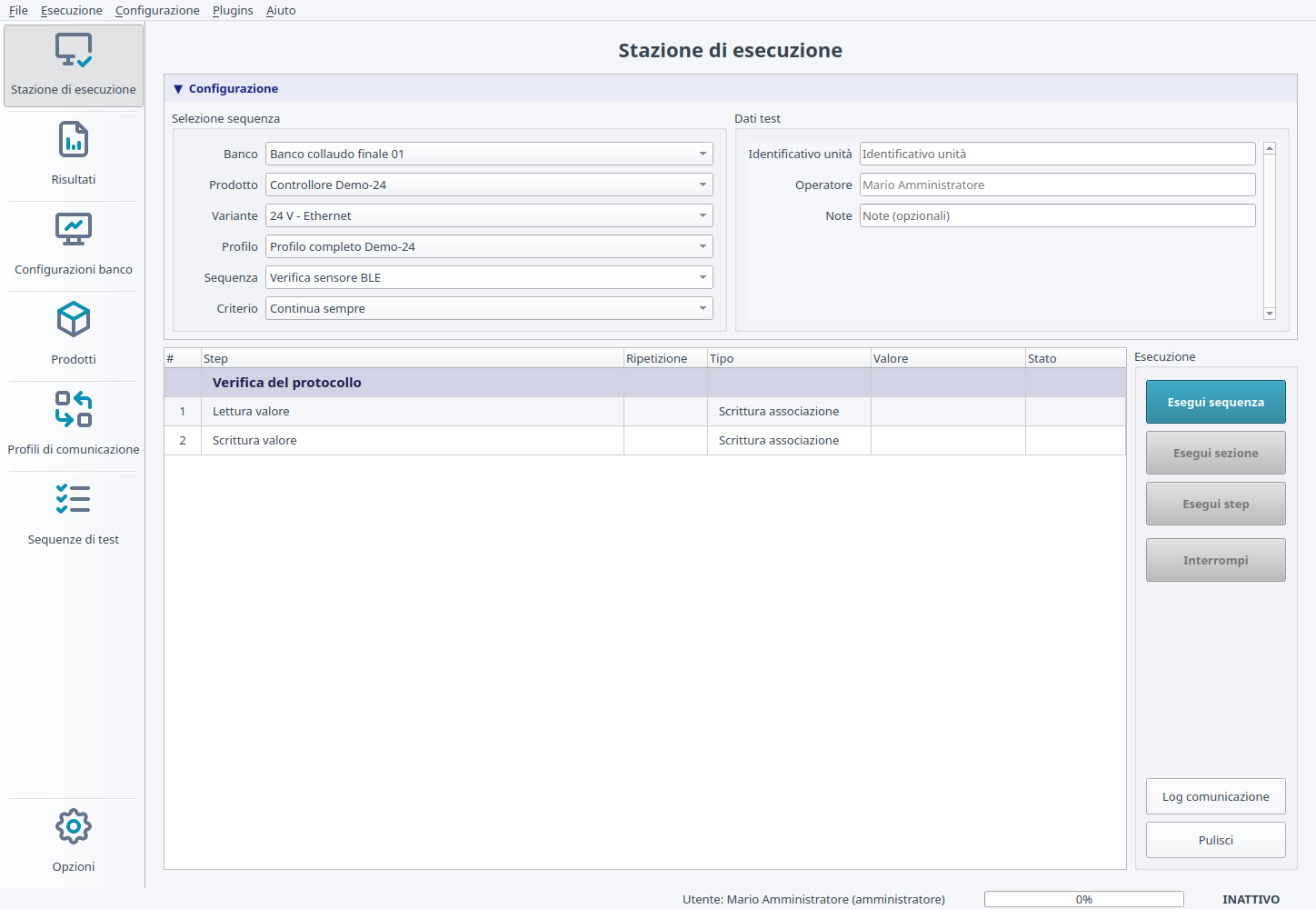The width and height of the screenshot is (1316, 909).
Task: Click the Tipo column header
Action: point(789,358)
